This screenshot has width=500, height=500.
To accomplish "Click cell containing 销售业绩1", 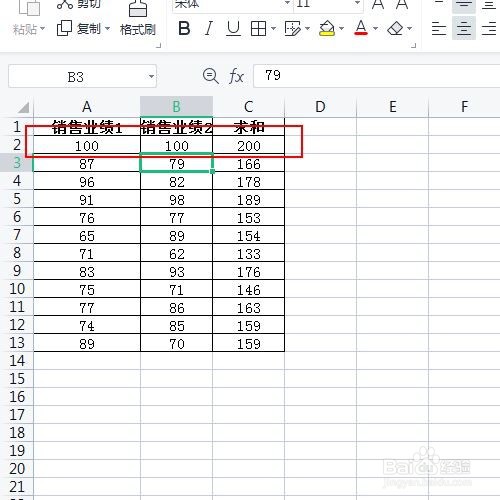I will (87, 127).
